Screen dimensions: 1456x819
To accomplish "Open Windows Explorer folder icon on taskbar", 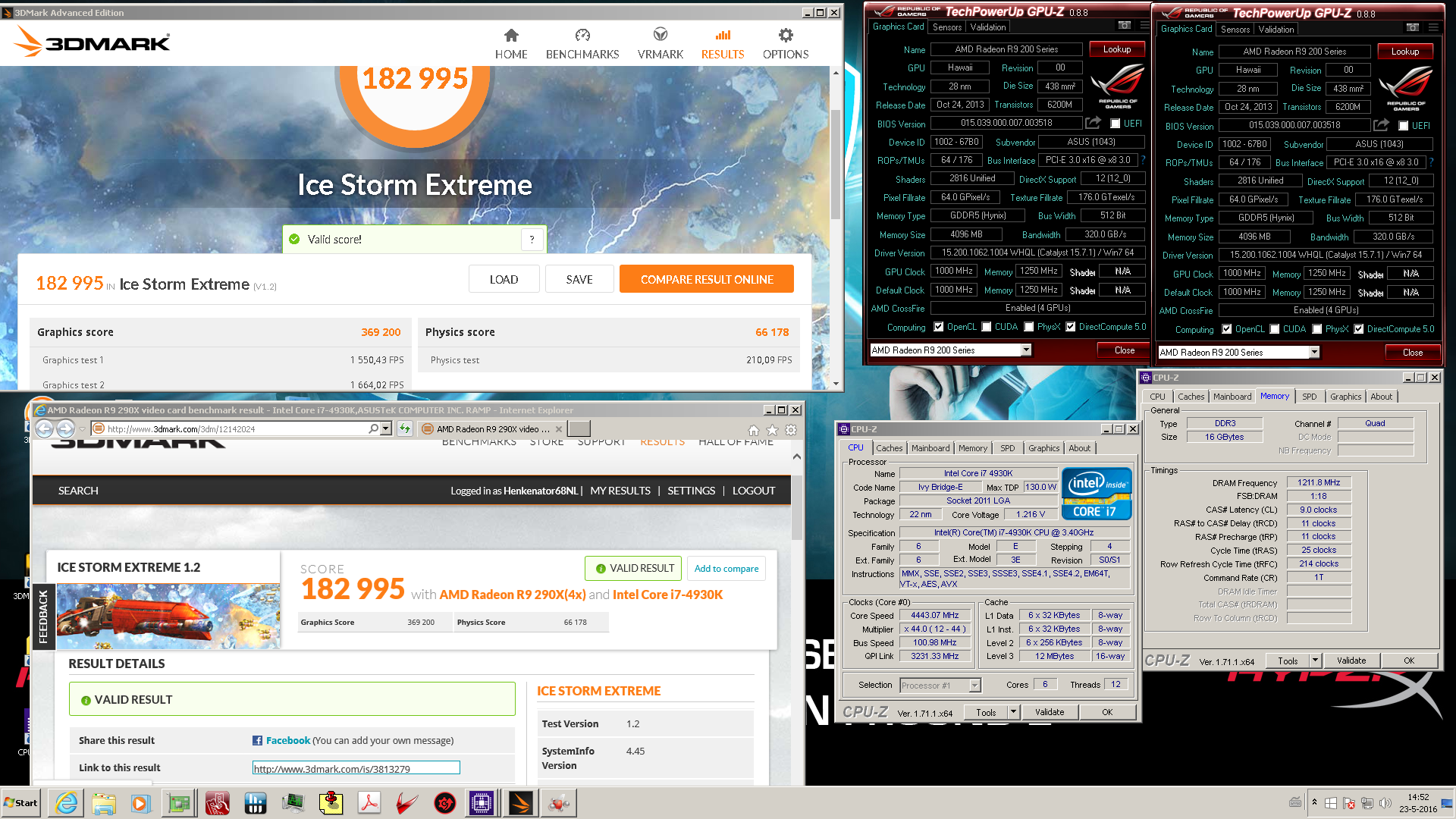I will pyautogui.click(x=104, y=803).
